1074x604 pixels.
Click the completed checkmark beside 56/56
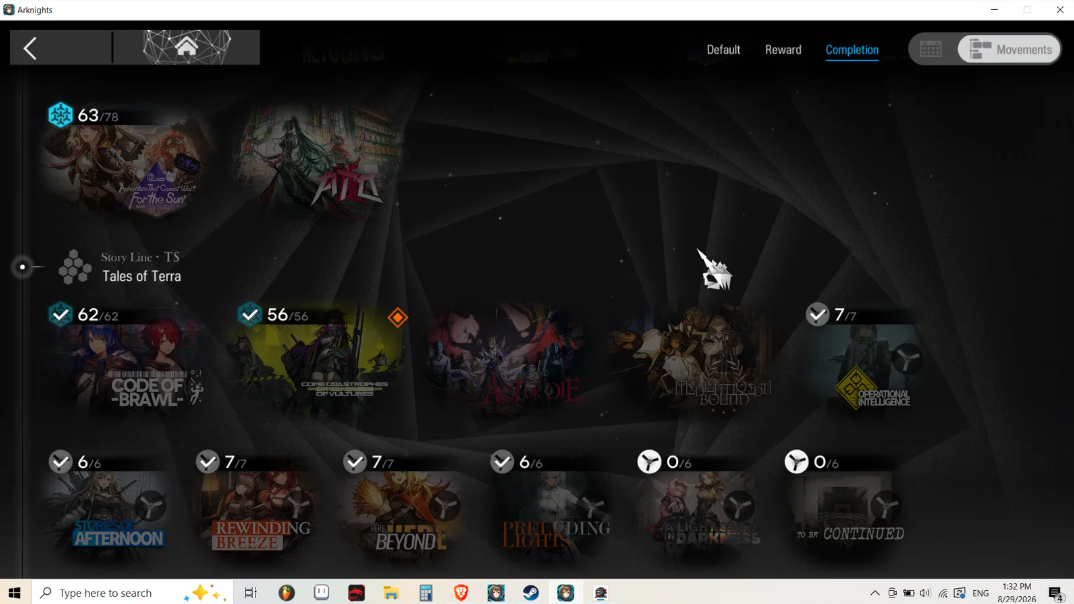tap(249, 314)
